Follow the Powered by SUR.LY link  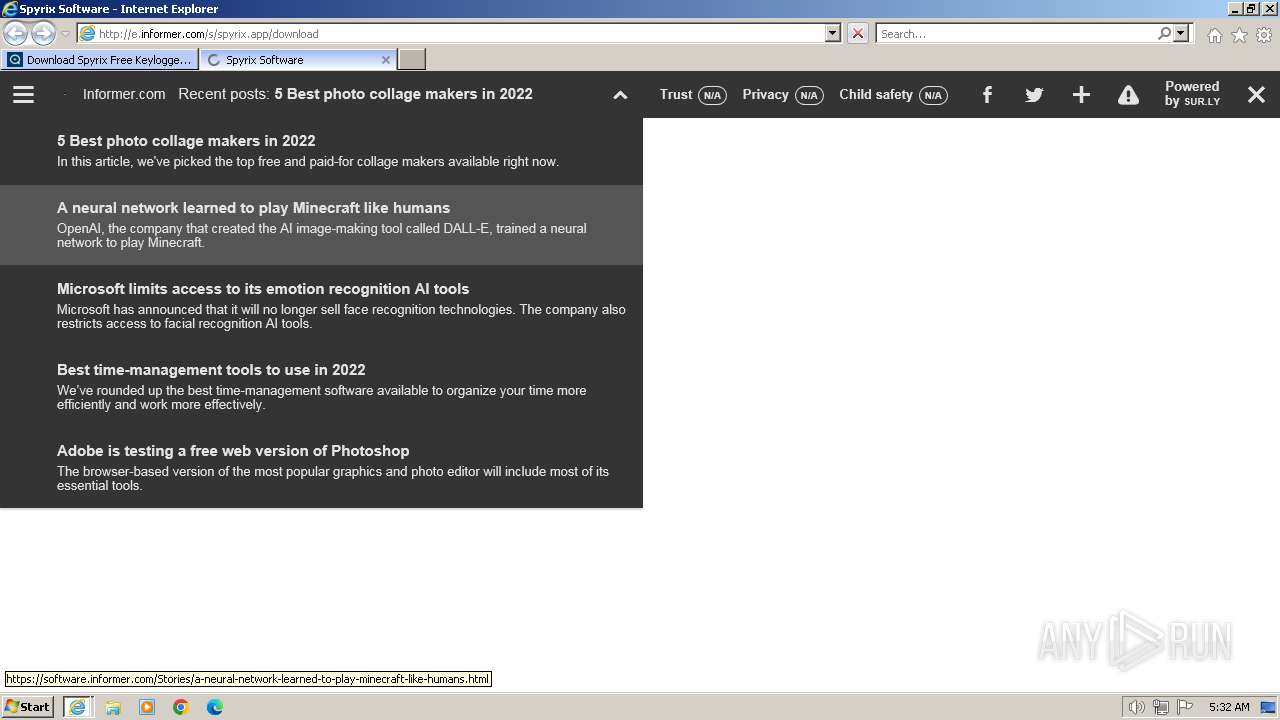1192,94
